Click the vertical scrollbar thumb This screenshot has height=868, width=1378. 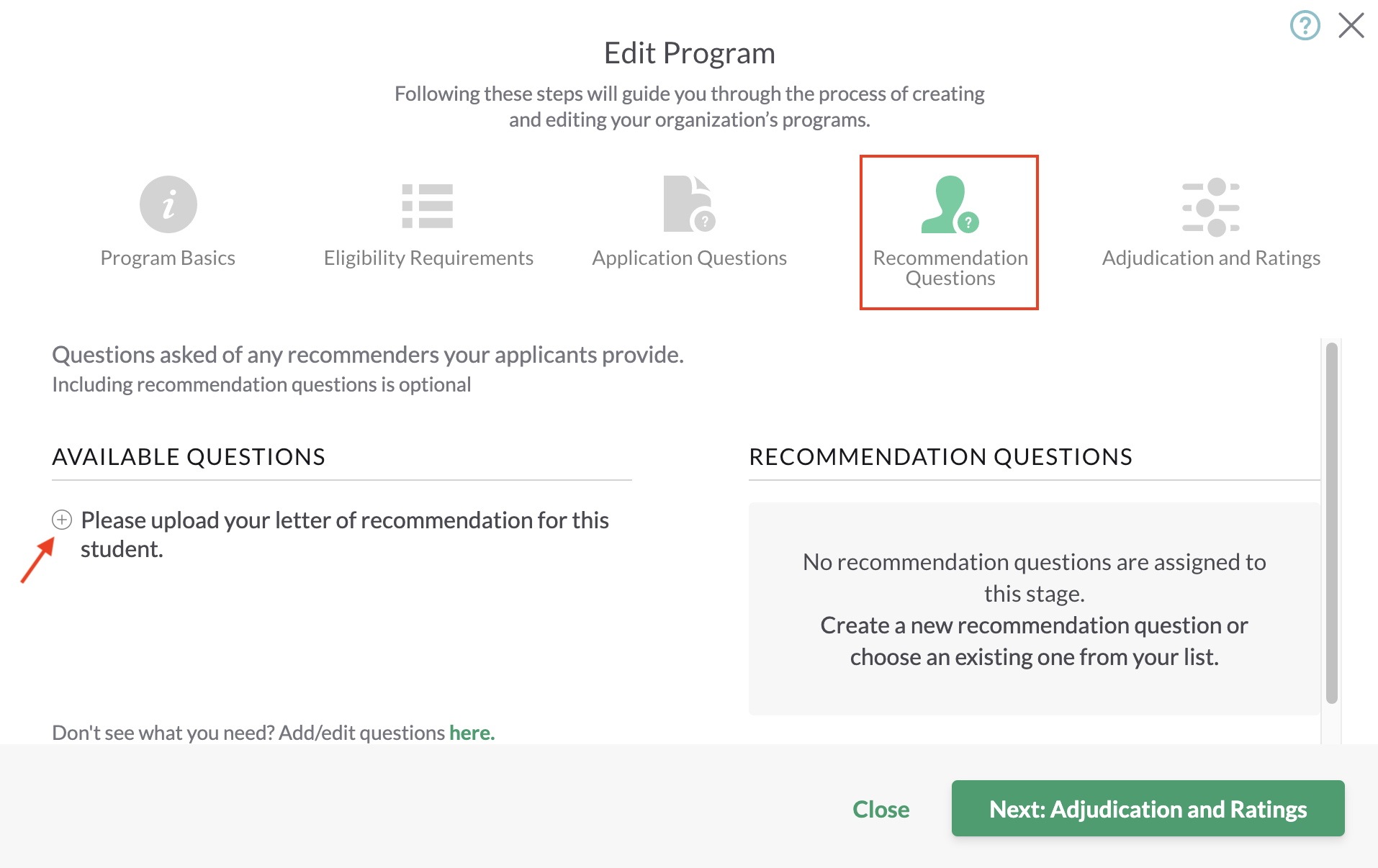click(1332, 523)
